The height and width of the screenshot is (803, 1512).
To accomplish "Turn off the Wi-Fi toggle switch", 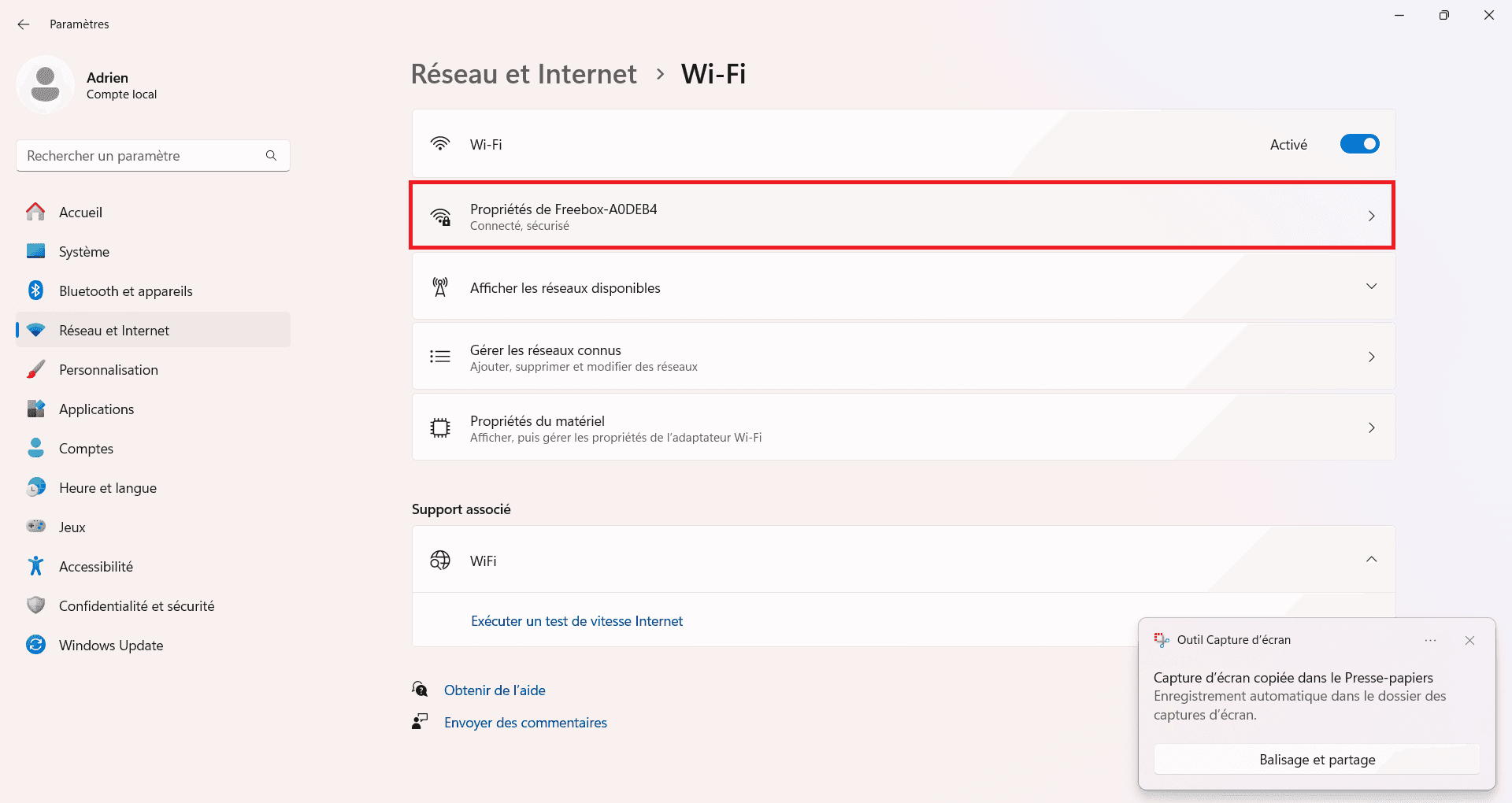I will point(1360,144).
